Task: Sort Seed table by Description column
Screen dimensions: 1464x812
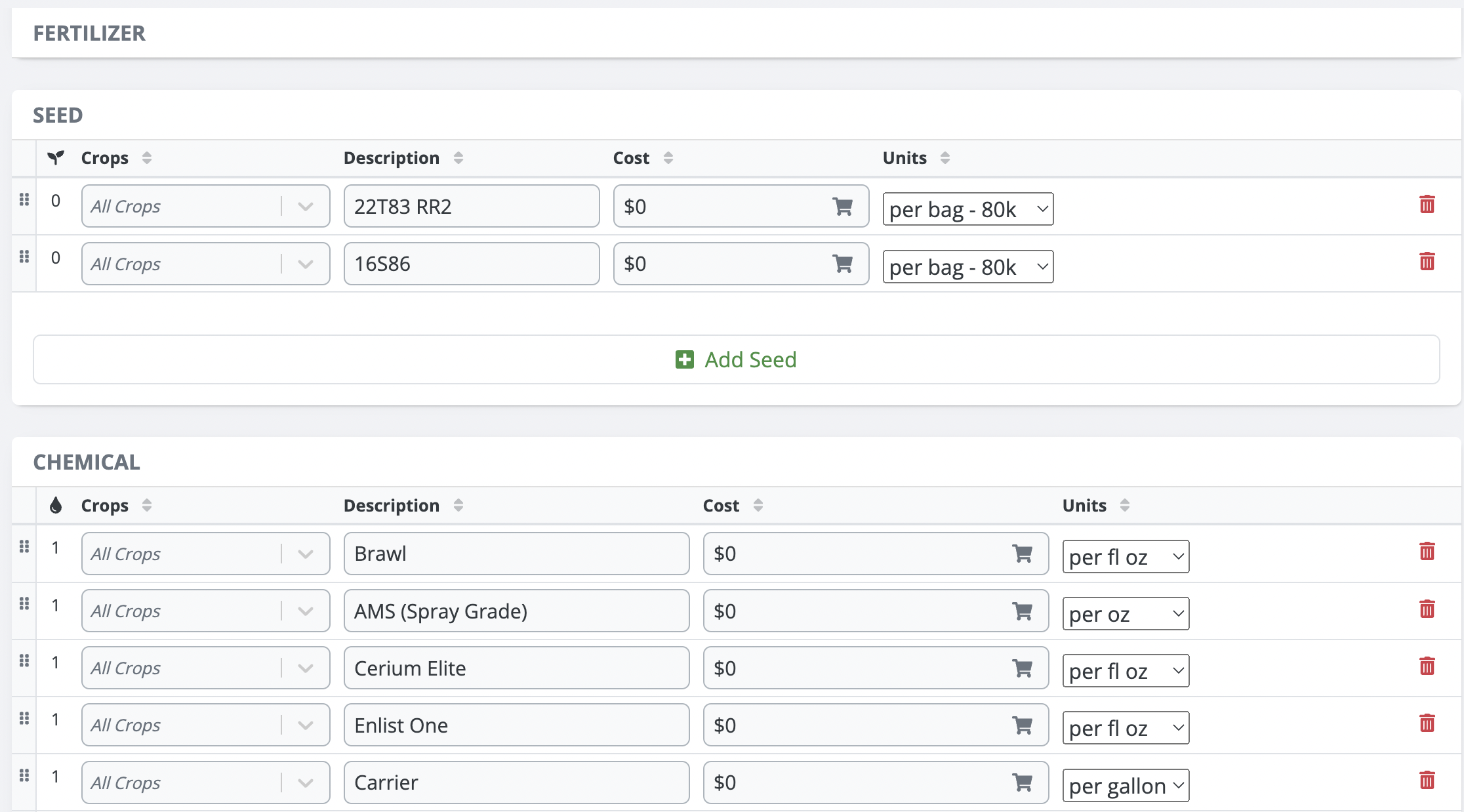Action: click(x=458, y=158)
